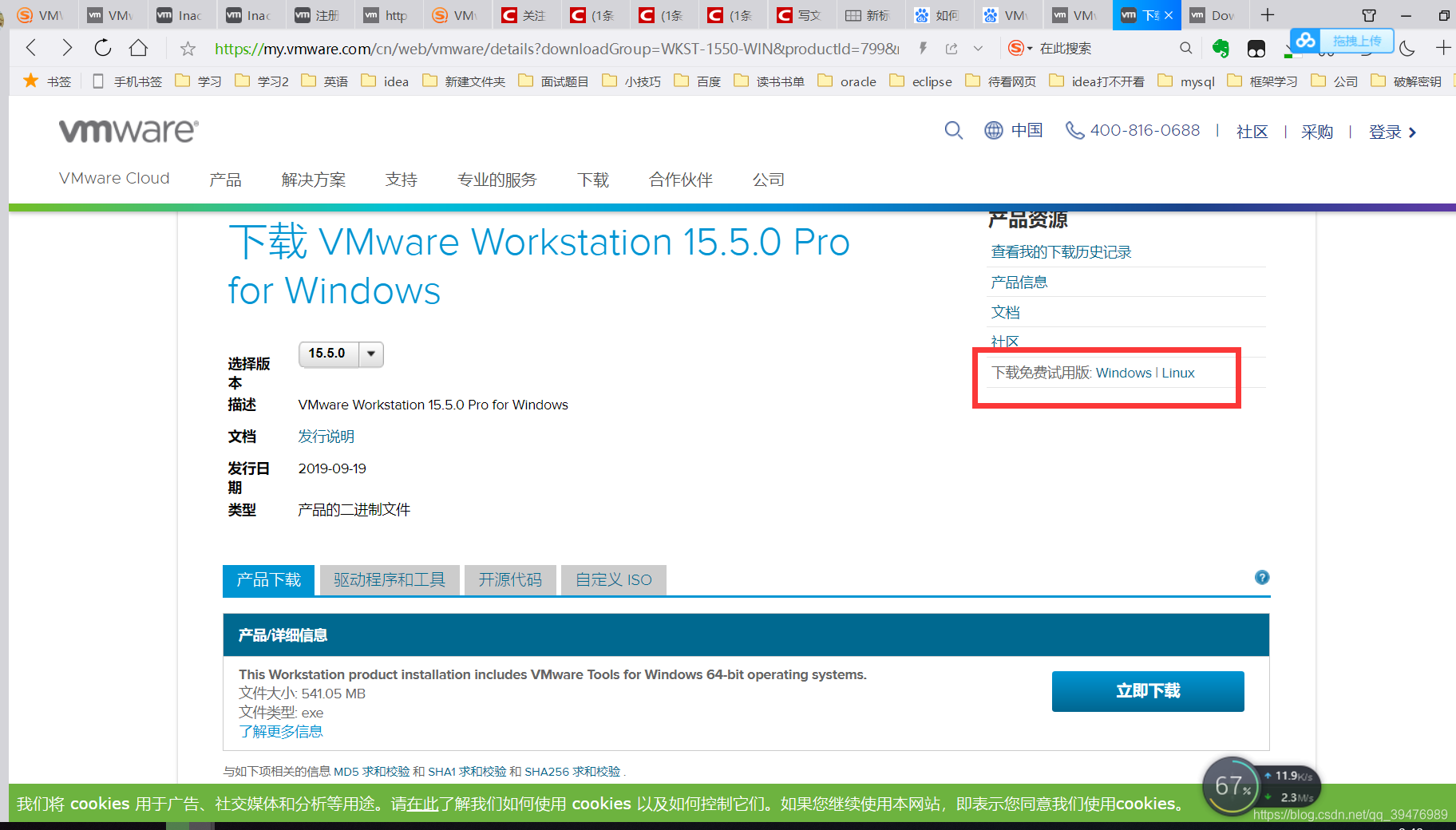The height and width of the screenshot is (830, 1456).
Task: Open the VMware Cloud menu
Action: point(114,178)
